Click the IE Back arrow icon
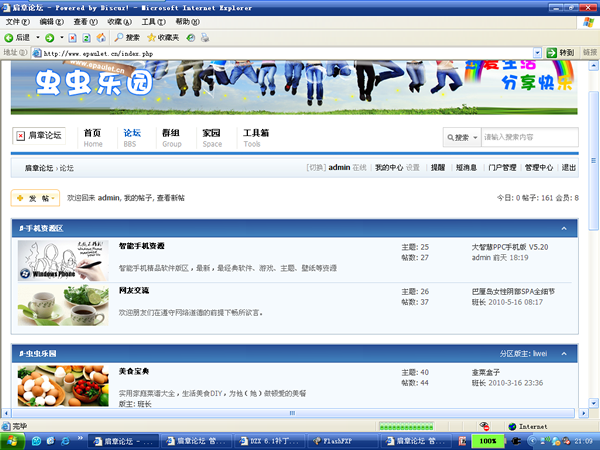Viewport: 600px width, 450px height. (8, 38)
